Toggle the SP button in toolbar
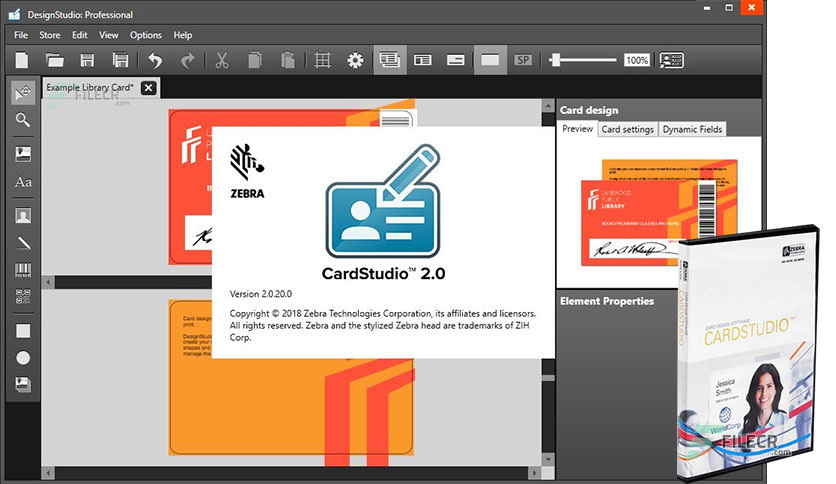836x484 pixels. tap(523, 60)
